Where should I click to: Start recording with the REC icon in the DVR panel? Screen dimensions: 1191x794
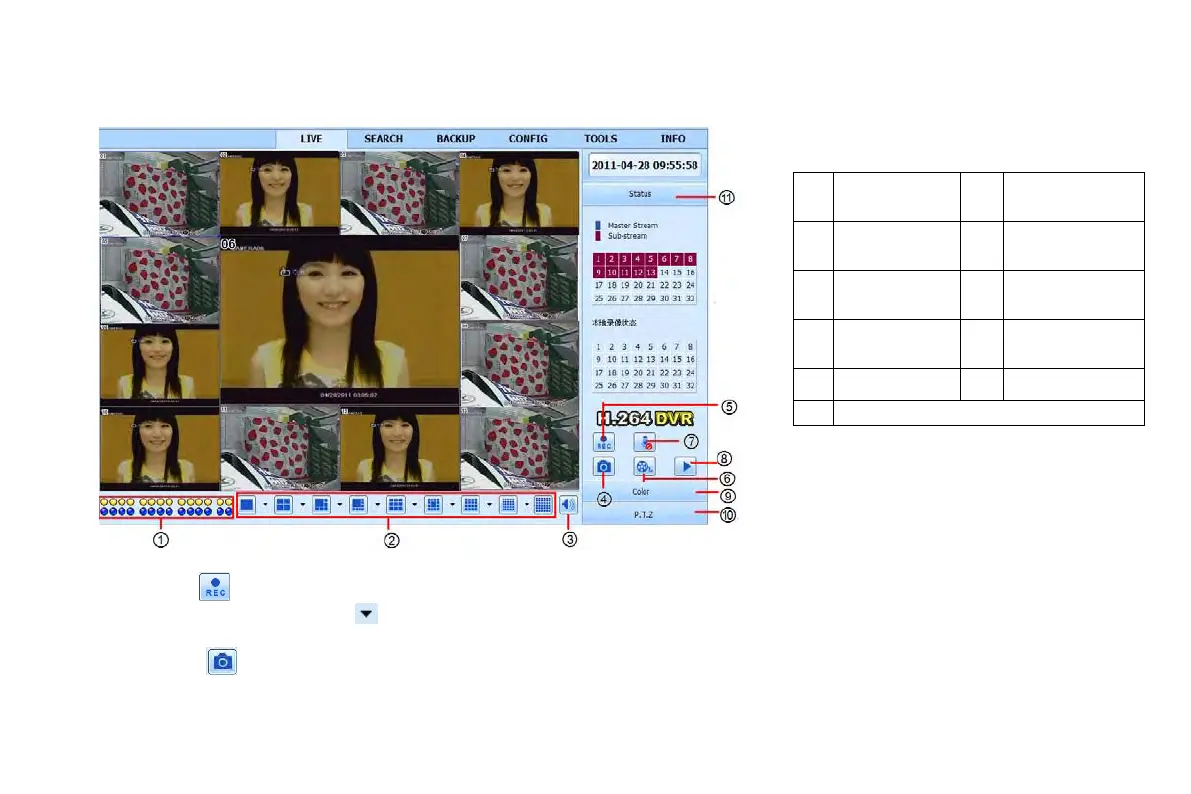pos(604,442)
